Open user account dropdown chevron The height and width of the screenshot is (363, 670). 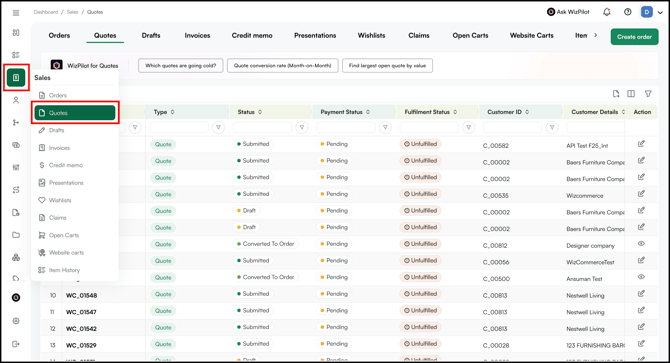pyautogui.click(x=660, y=12)
